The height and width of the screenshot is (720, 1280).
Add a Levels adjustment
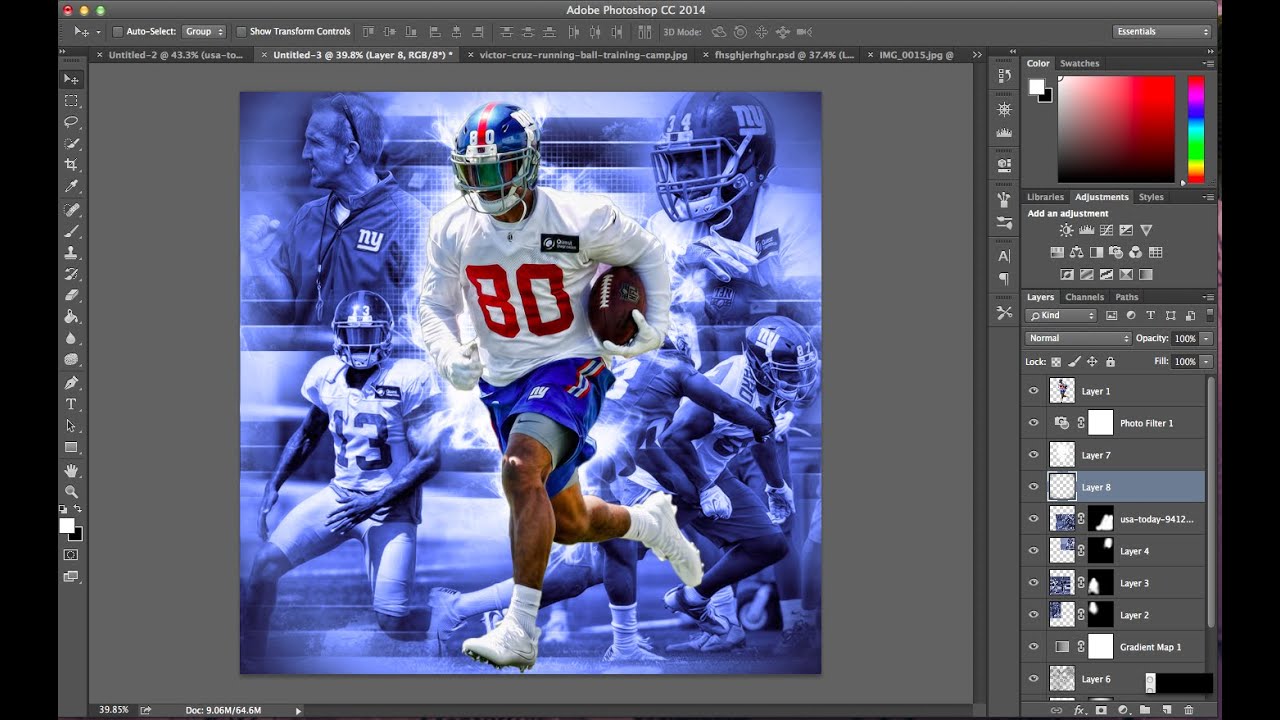point(1086,230)
